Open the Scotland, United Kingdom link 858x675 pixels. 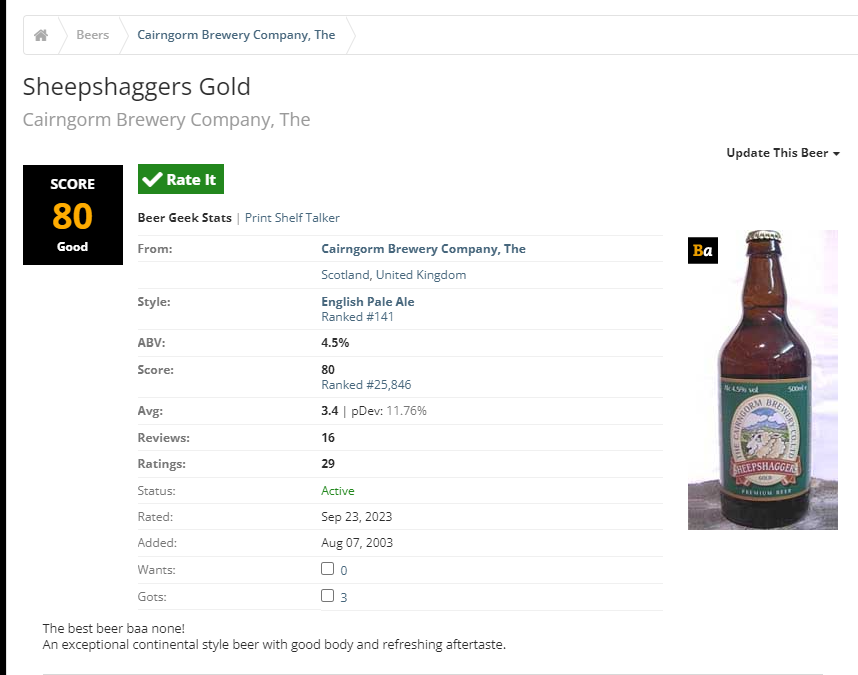tap(393, 275)
